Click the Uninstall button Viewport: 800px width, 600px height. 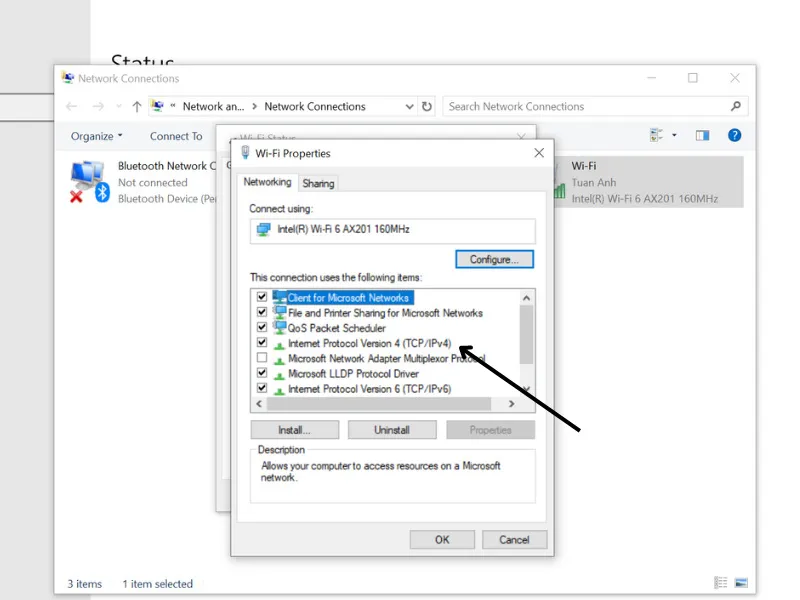(392, 430)
